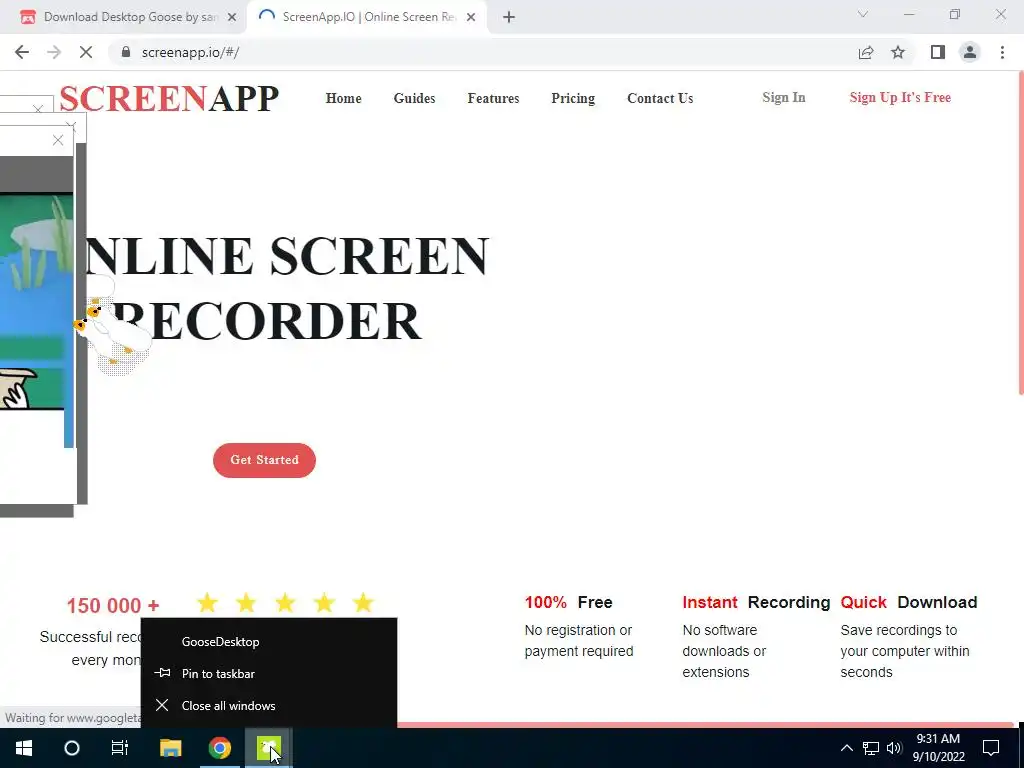
Task: Open the Windows Start menu
Action: (x=24, y=748)
